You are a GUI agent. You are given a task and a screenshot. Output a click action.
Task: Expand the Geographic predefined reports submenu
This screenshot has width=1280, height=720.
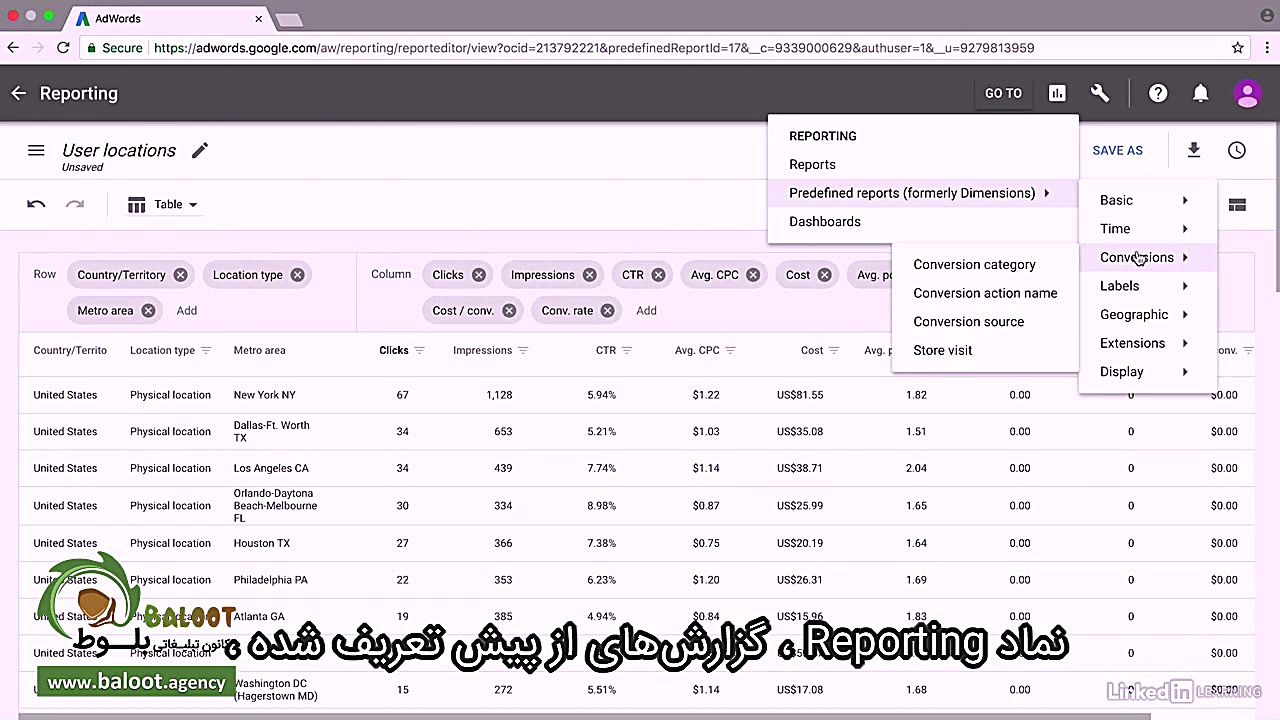1134,314
